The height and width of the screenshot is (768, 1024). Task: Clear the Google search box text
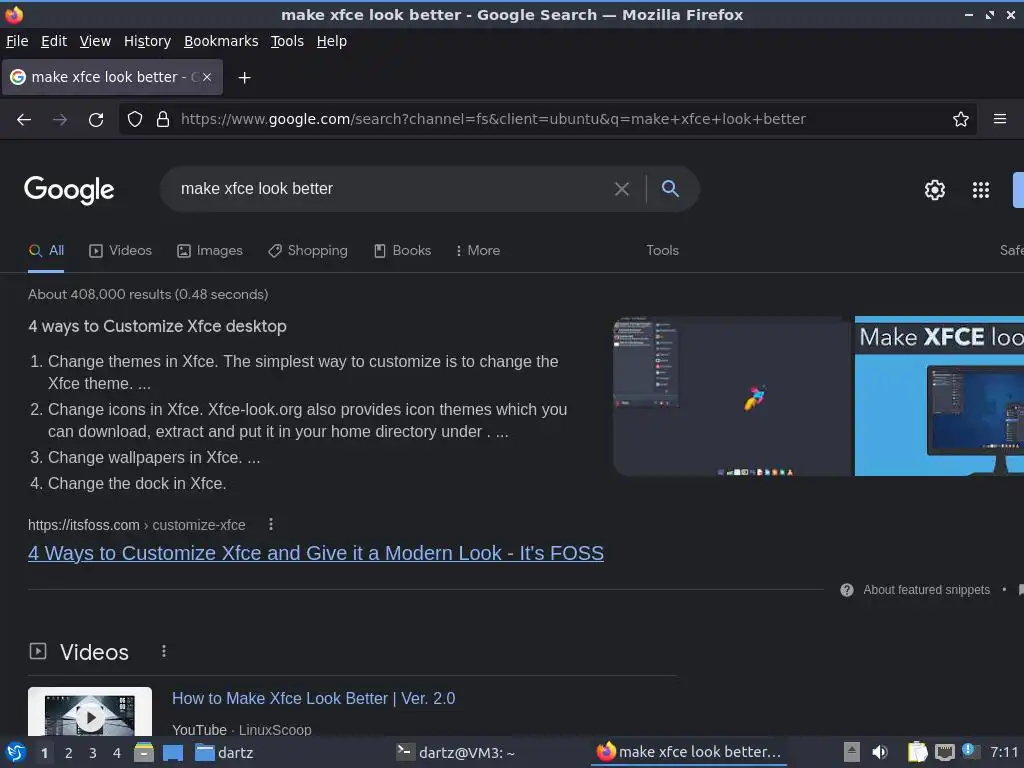click(x=622, y=189)
